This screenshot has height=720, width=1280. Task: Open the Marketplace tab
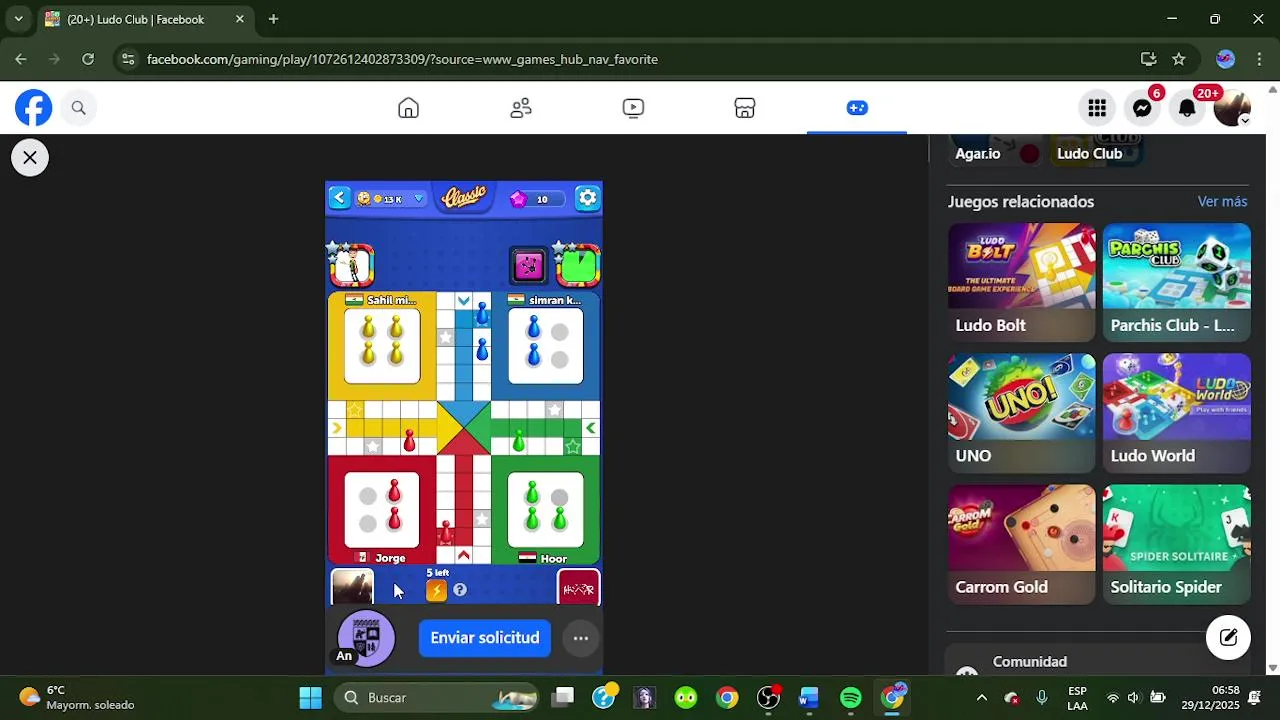pos(745,108)
